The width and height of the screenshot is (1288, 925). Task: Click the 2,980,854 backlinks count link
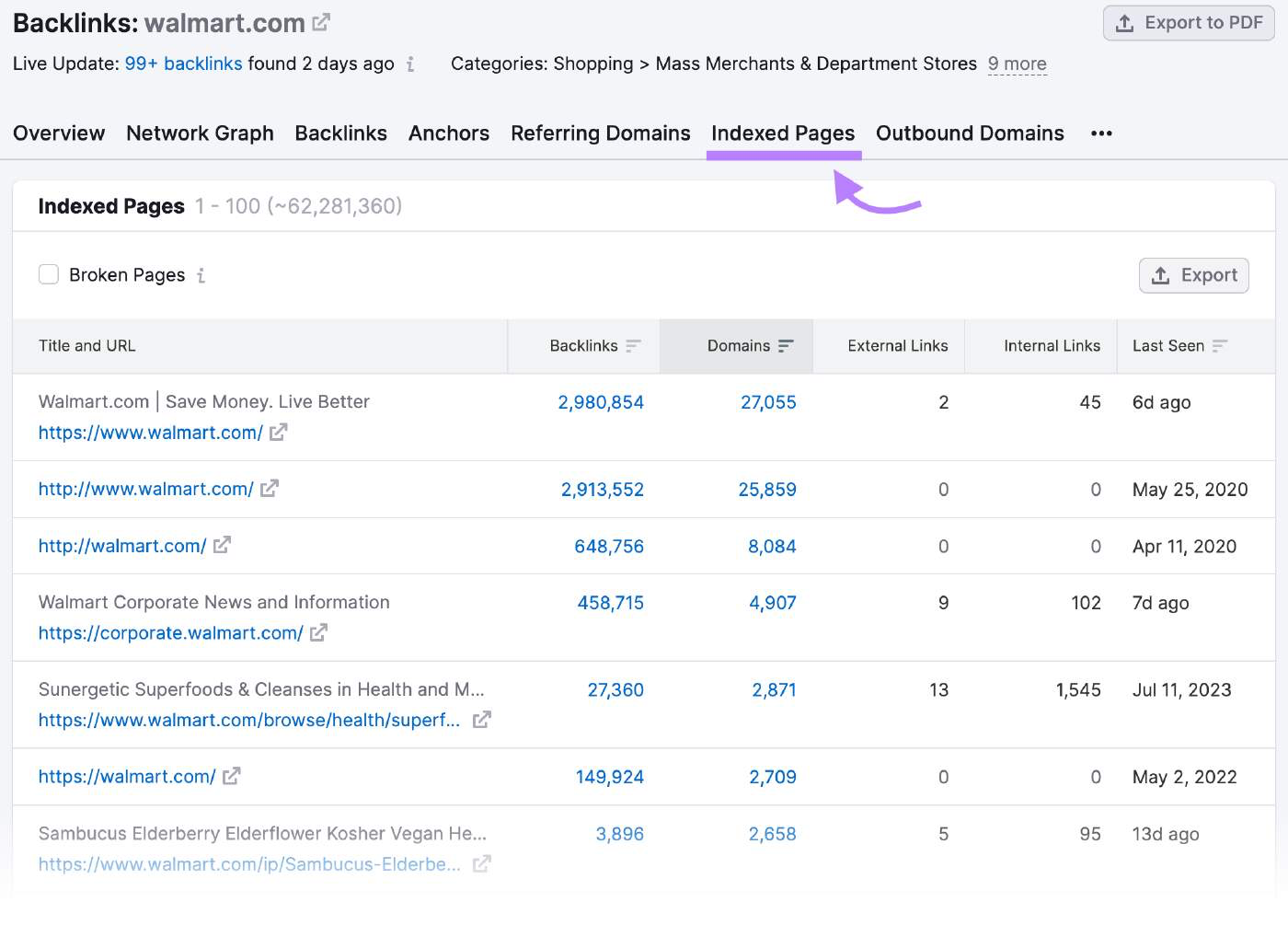point(601,402)
